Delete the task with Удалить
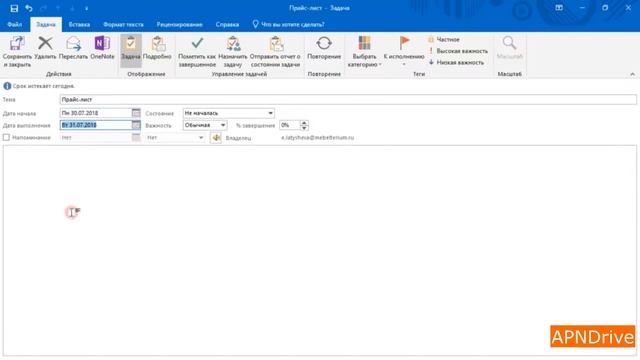640x360 pixels. [45, 48]
